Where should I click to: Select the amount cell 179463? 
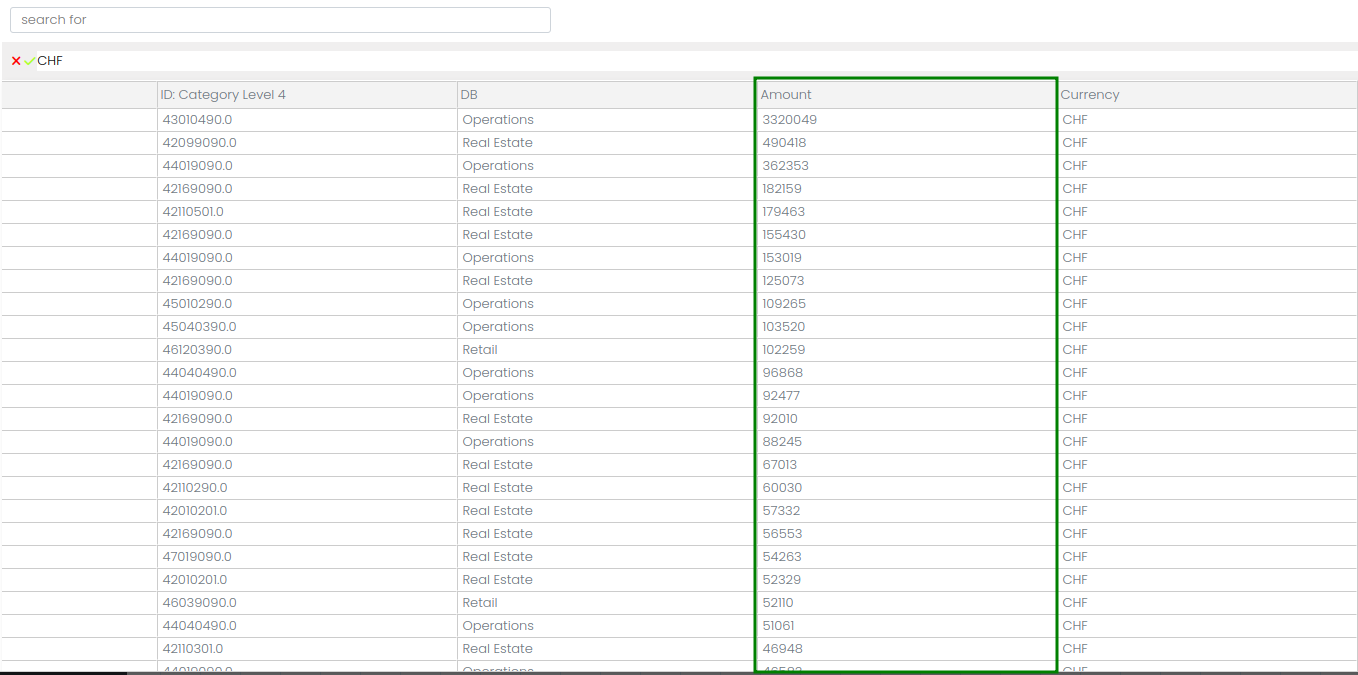[783, 212]
